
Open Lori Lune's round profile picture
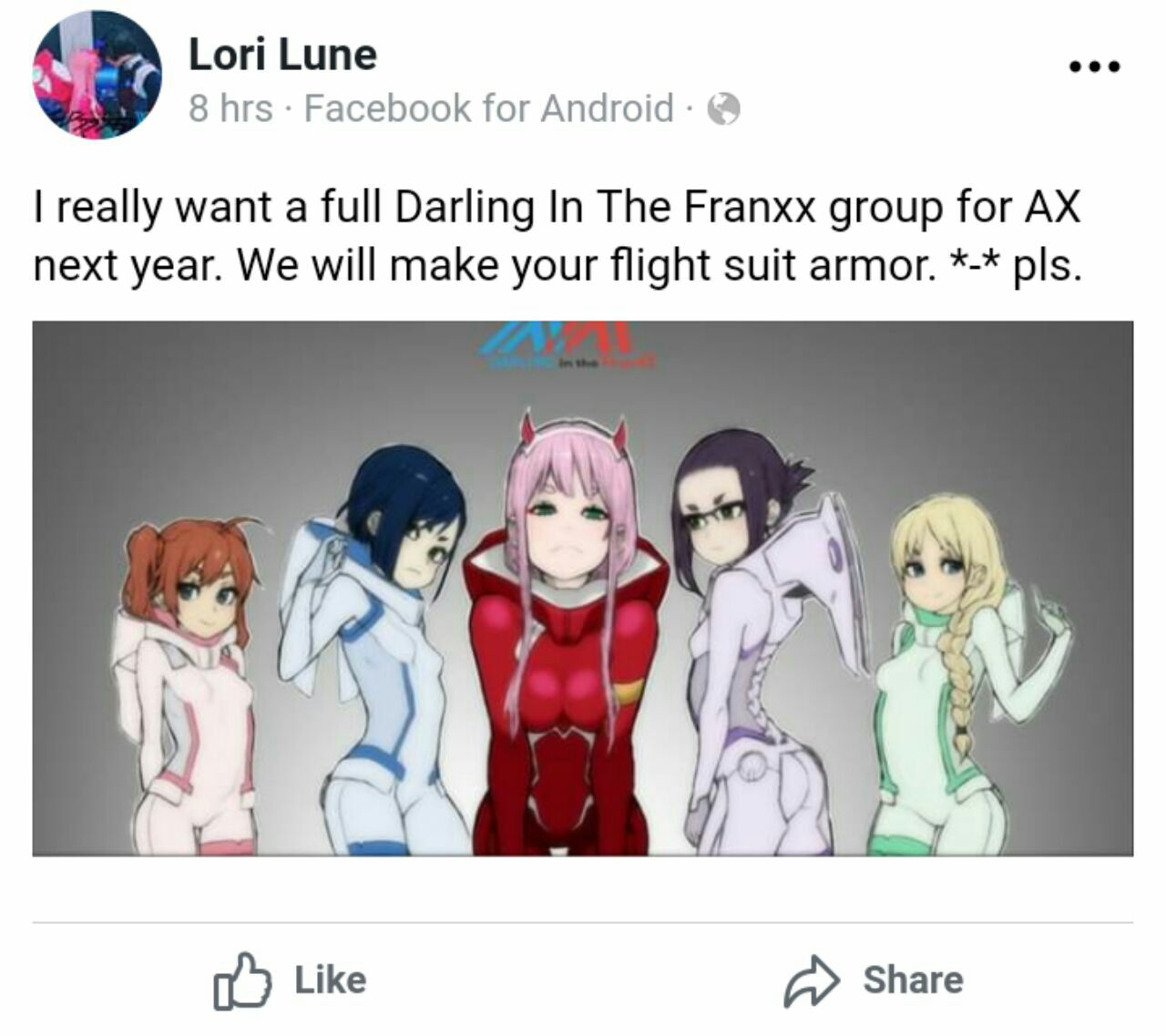click(97, 75)
